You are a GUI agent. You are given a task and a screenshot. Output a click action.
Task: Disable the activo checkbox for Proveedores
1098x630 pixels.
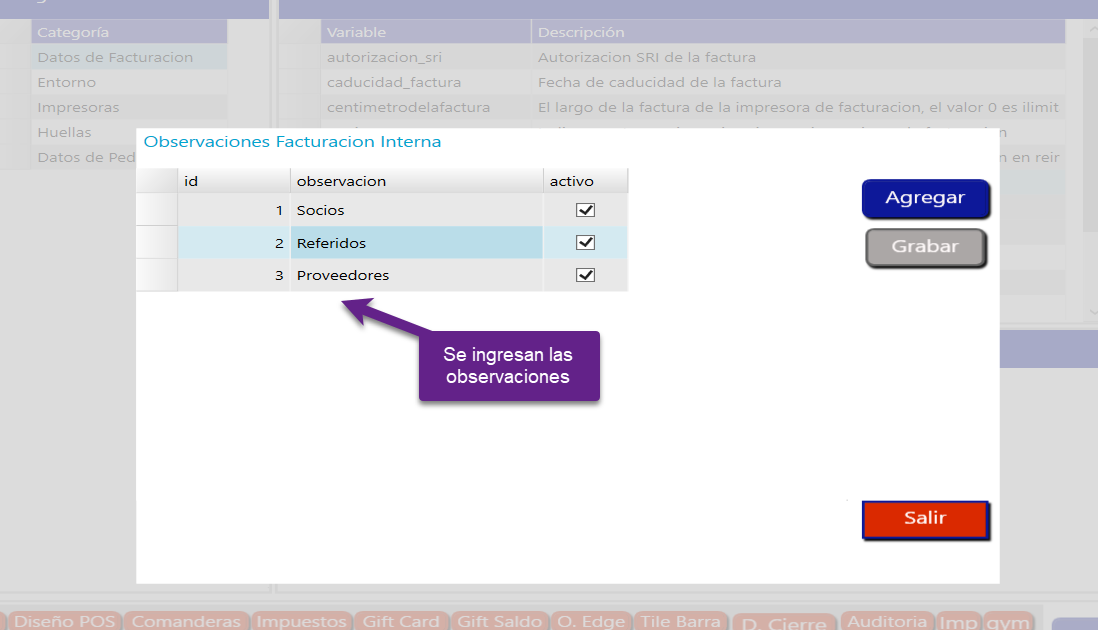tap(586, 275)
